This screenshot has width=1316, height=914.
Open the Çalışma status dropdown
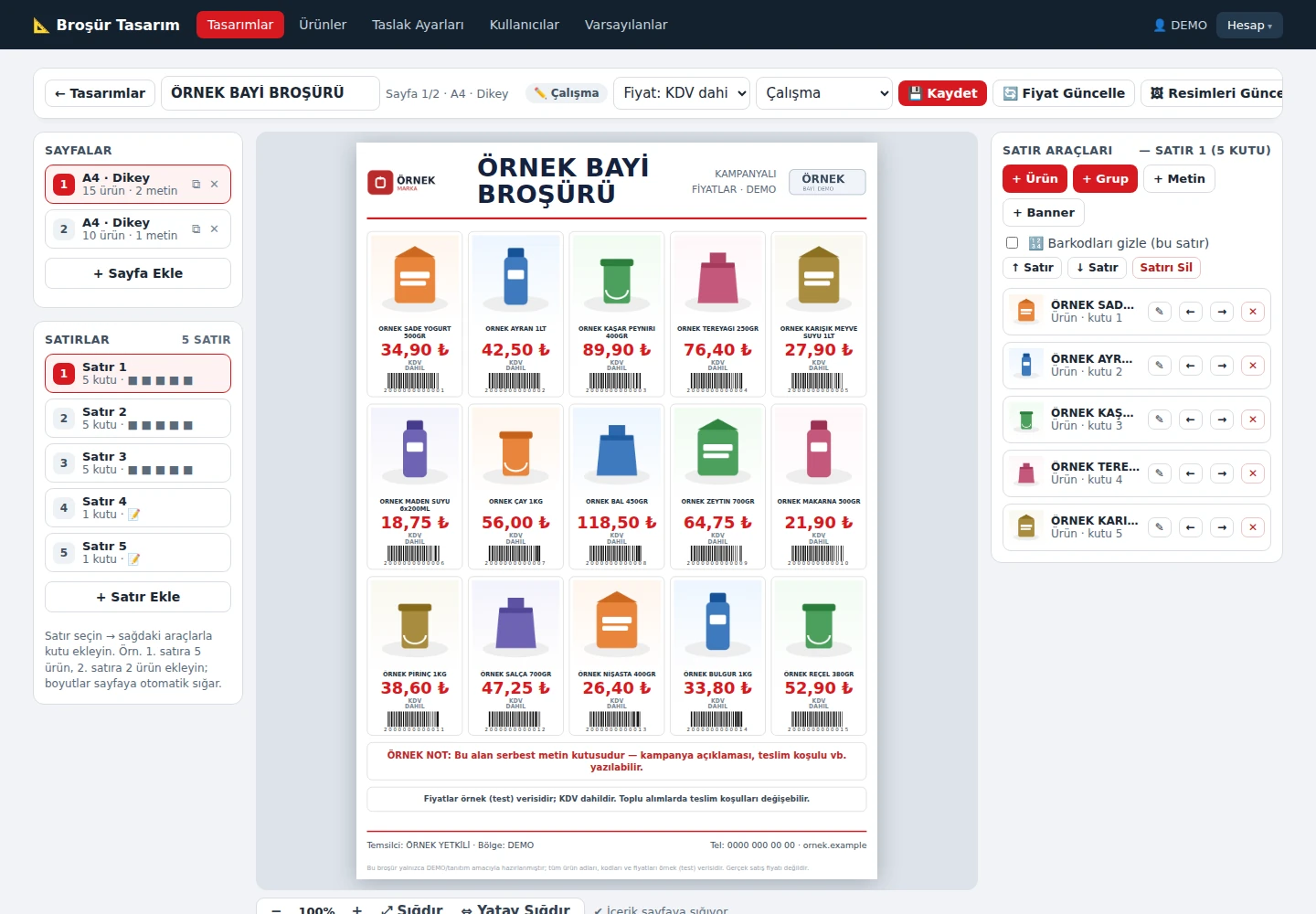[x=824, y=93]
